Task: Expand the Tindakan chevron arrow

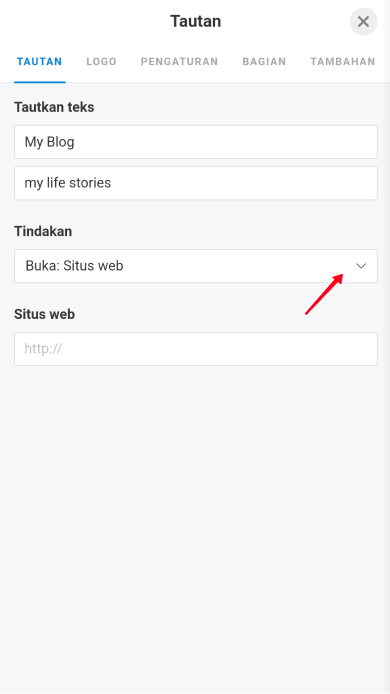Action: (x=361, y=266)
